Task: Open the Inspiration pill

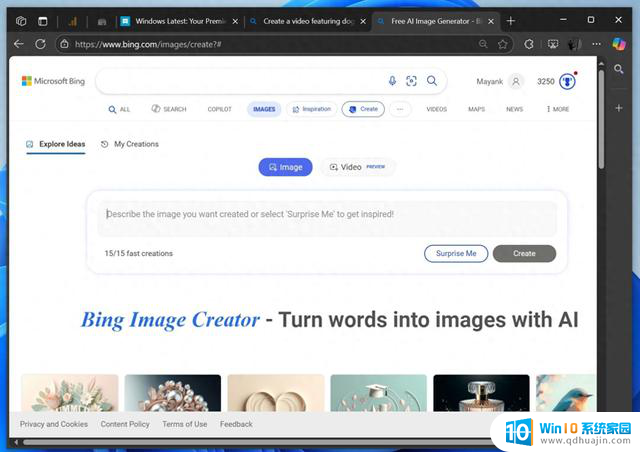Action: [x=312, y=109]
